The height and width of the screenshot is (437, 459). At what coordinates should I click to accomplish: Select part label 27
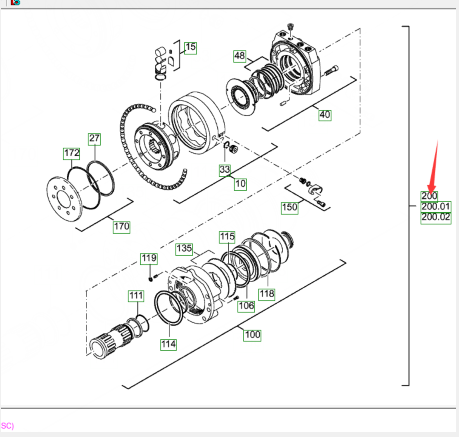[94, 139]
